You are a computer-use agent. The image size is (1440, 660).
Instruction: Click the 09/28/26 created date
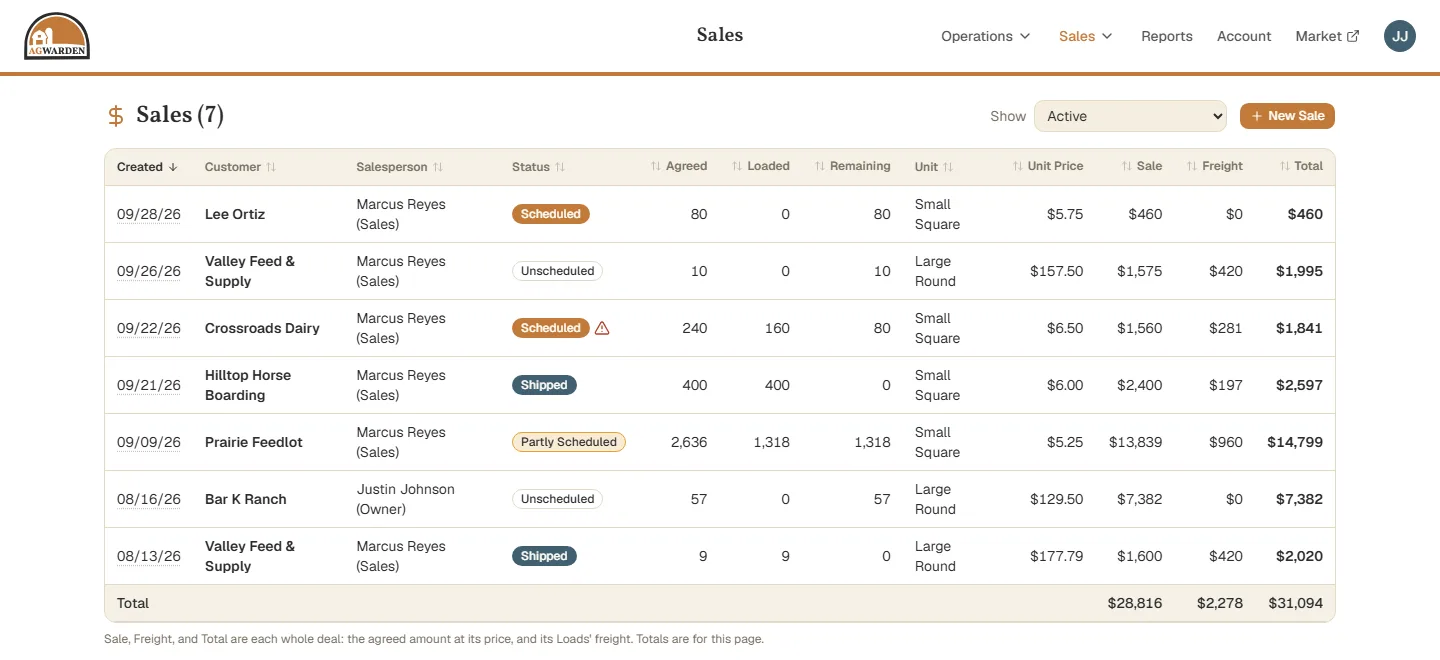pos(149,214)
